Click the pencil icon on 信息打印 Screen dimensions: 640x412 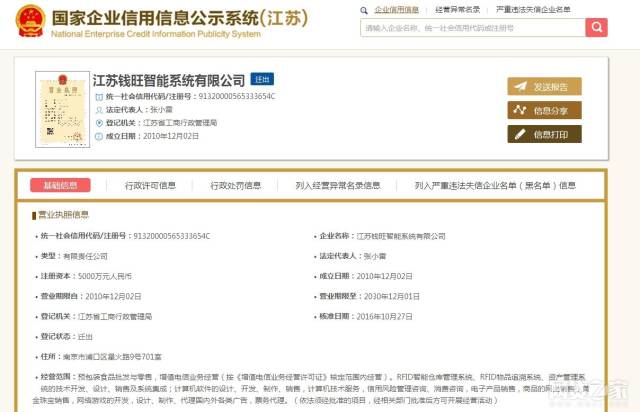(520, 134)
